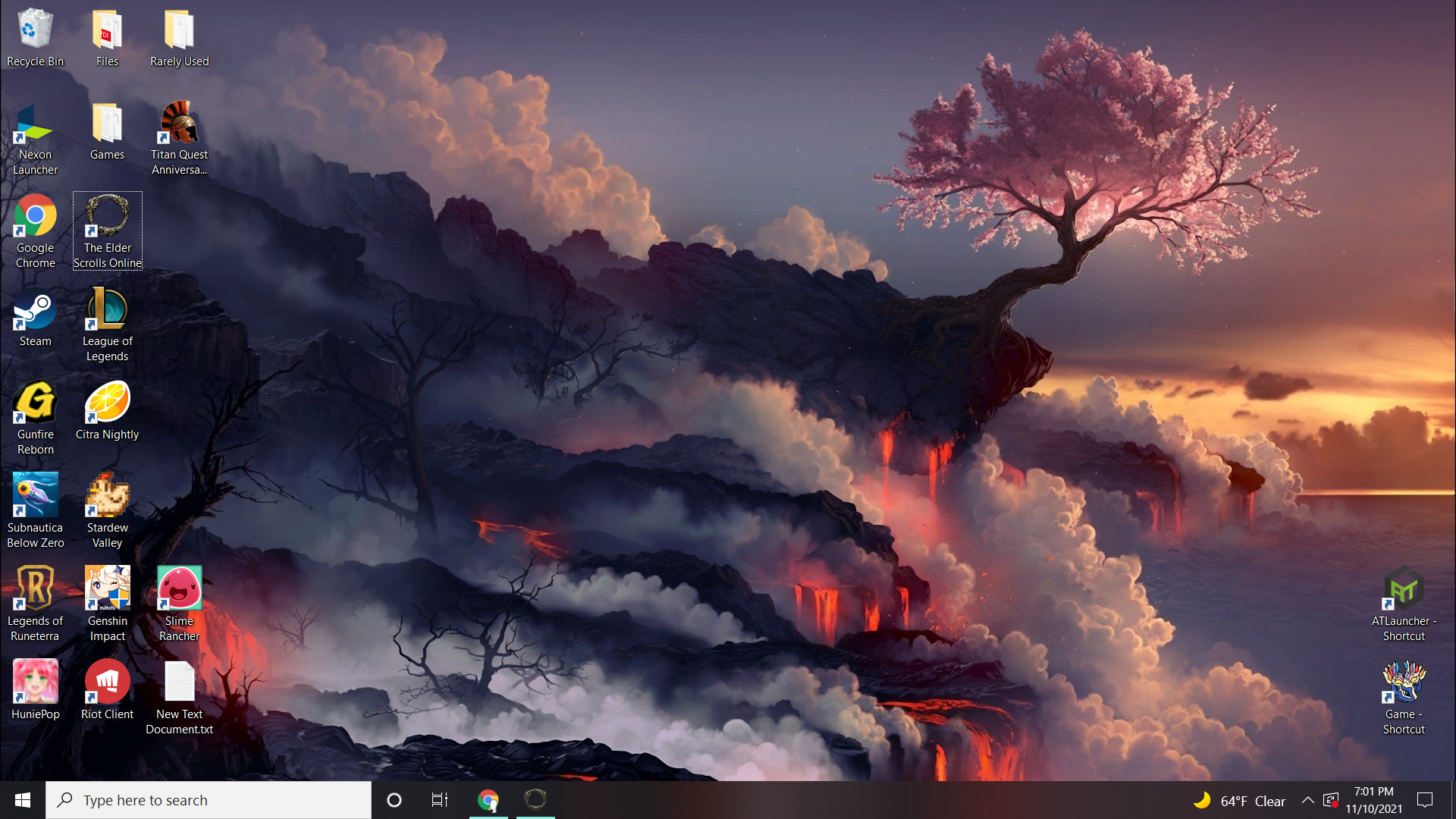Select the Google Chrome desktop shortcut
This screenshot has height=819, width=1456.
click(35, 231)
